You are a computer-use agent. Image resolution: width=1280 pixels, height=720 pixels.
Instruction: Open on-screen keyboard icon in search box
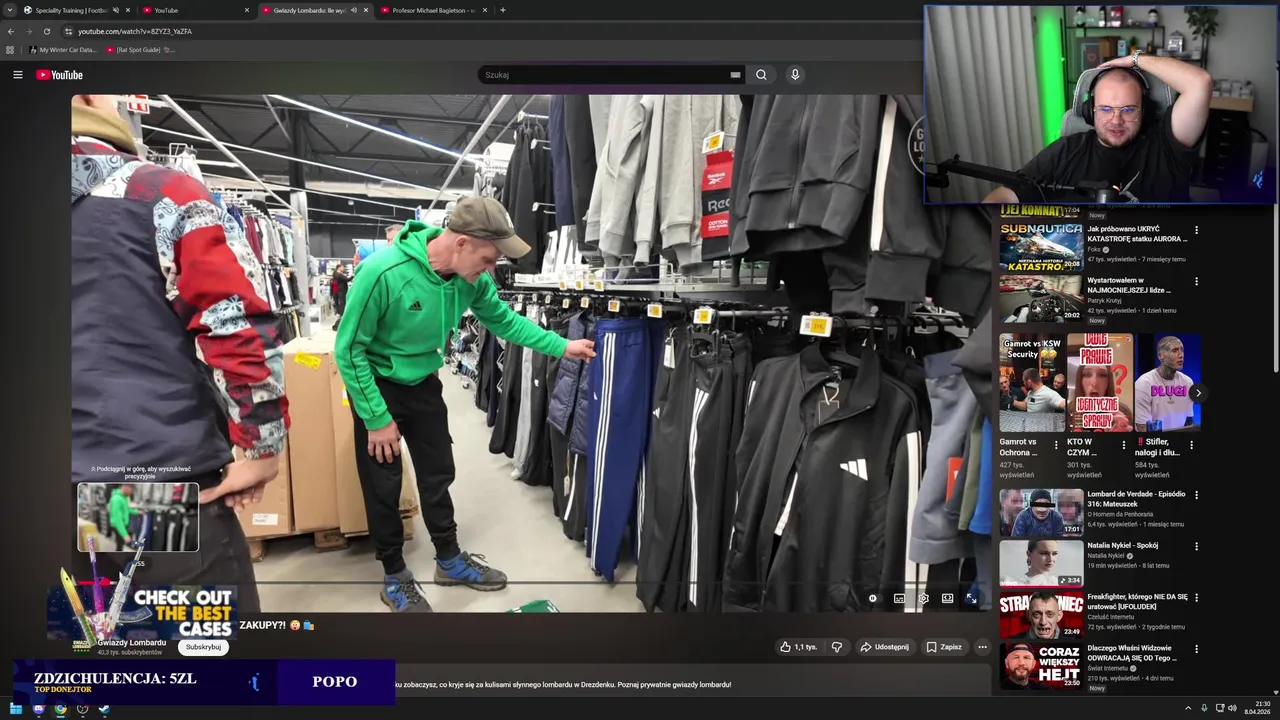[x=735, y=75]
